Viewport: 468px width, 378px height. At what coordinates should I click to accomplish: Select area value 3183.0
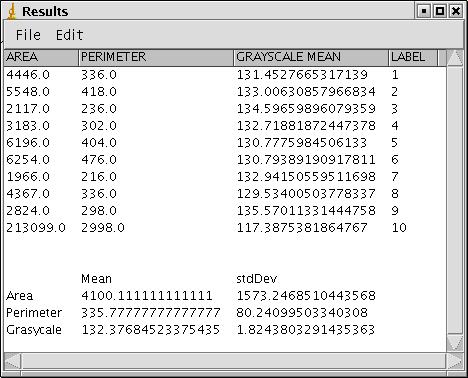click(28, 126)
